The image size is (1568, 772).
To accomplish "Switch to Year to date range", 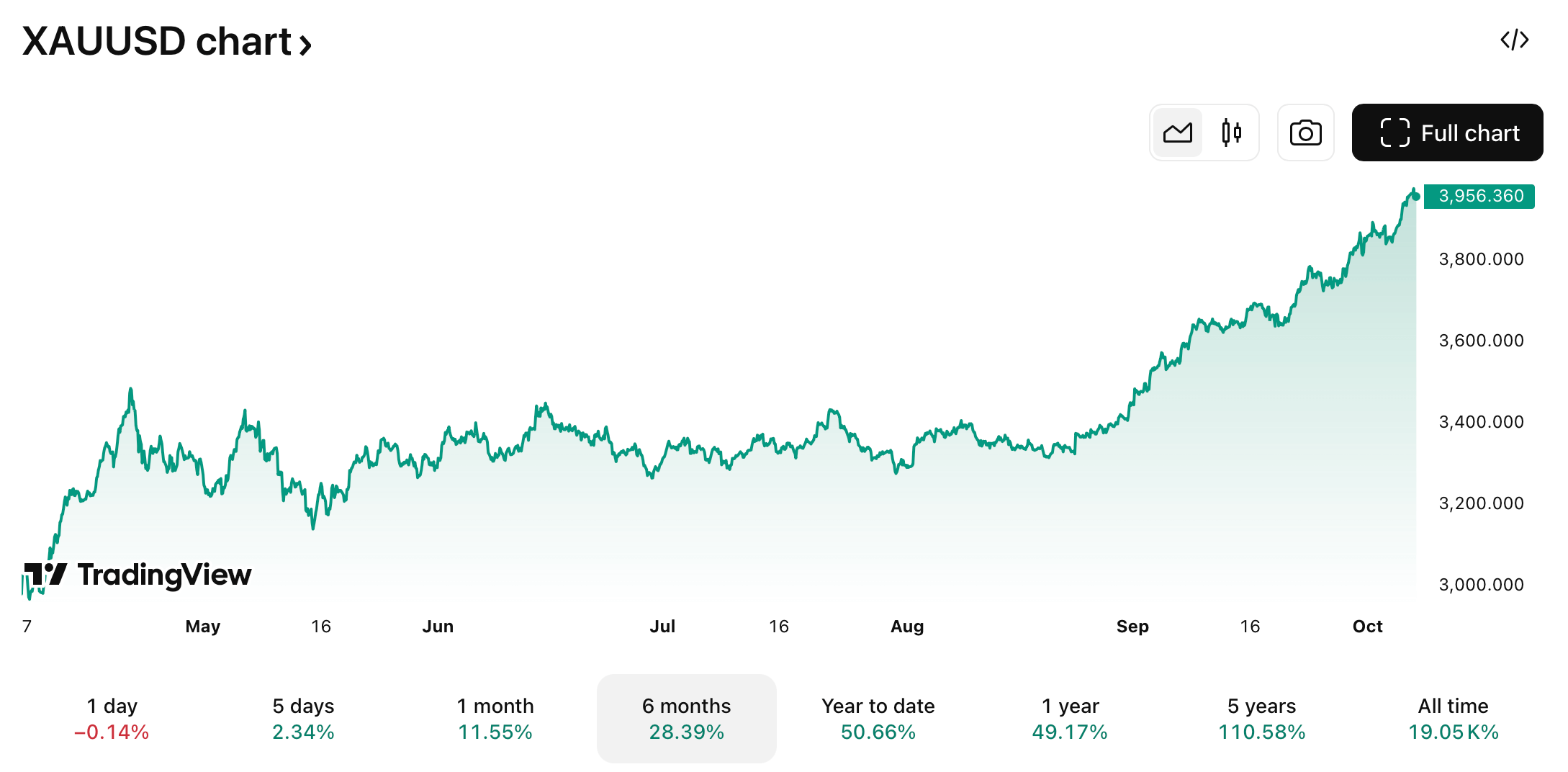I will click(878, 719).
